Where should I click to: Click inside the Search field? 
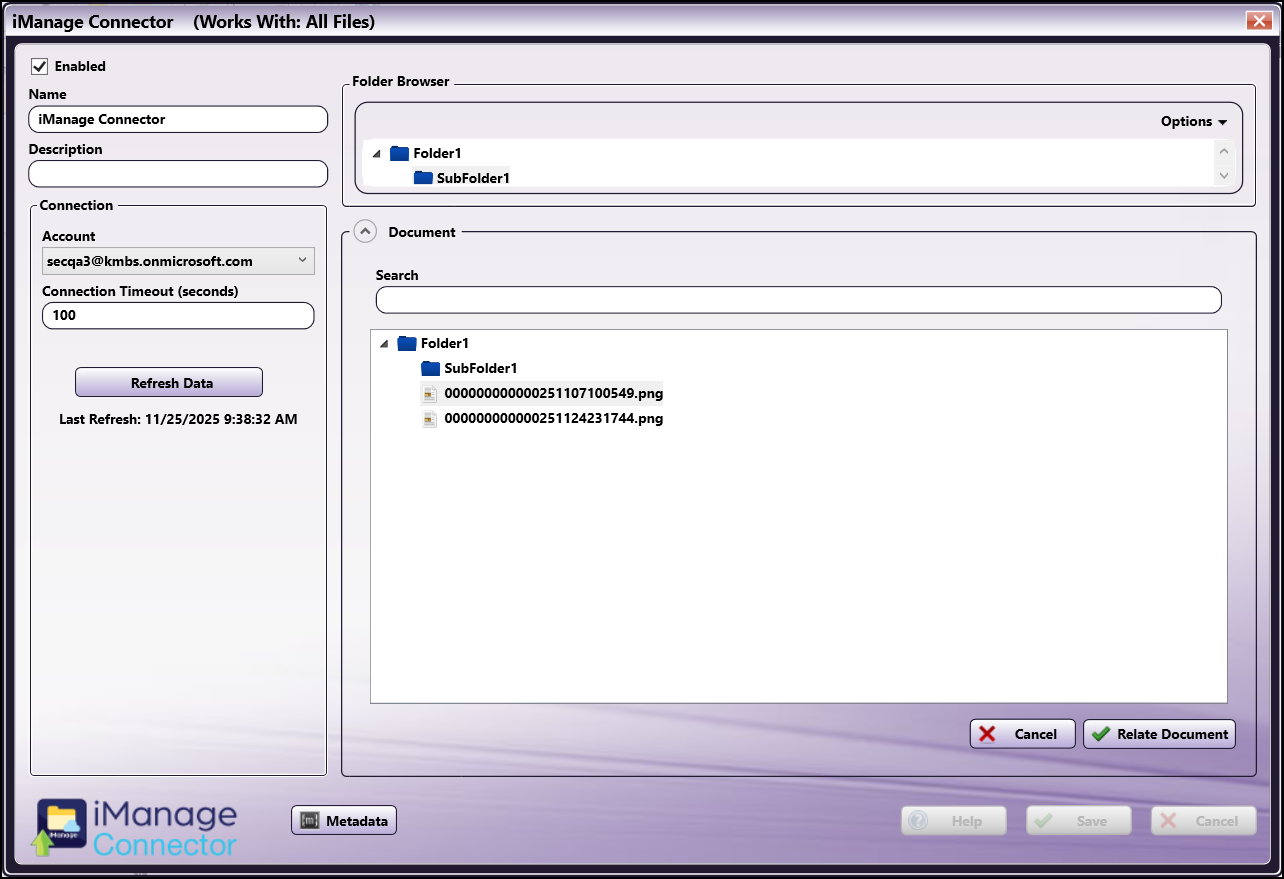click(x=798, y=299)
